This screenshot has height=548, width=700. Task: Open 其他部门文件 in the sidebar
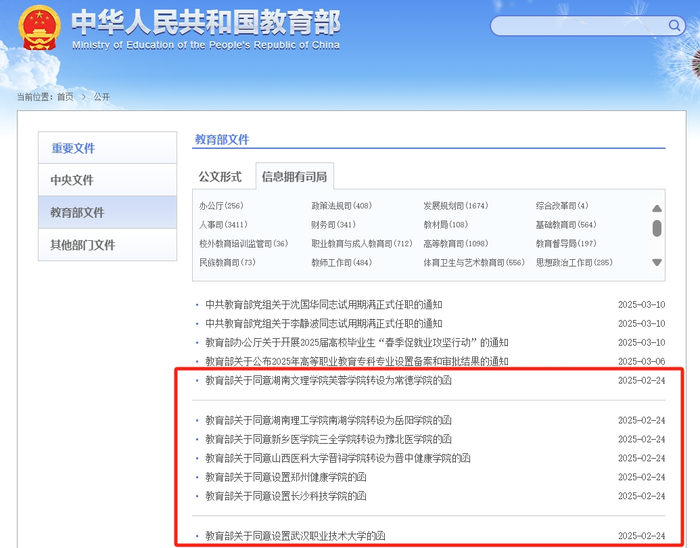108,245
